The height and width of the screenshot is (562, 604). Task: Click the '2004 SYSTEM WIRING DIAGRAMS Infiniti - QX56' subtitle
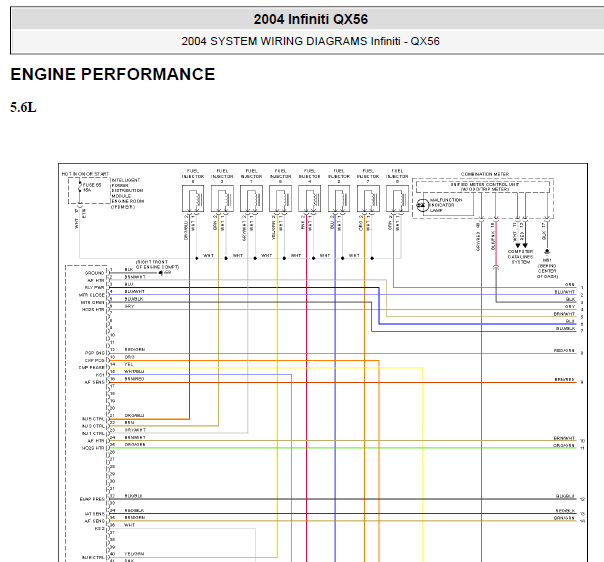(310, 41)
